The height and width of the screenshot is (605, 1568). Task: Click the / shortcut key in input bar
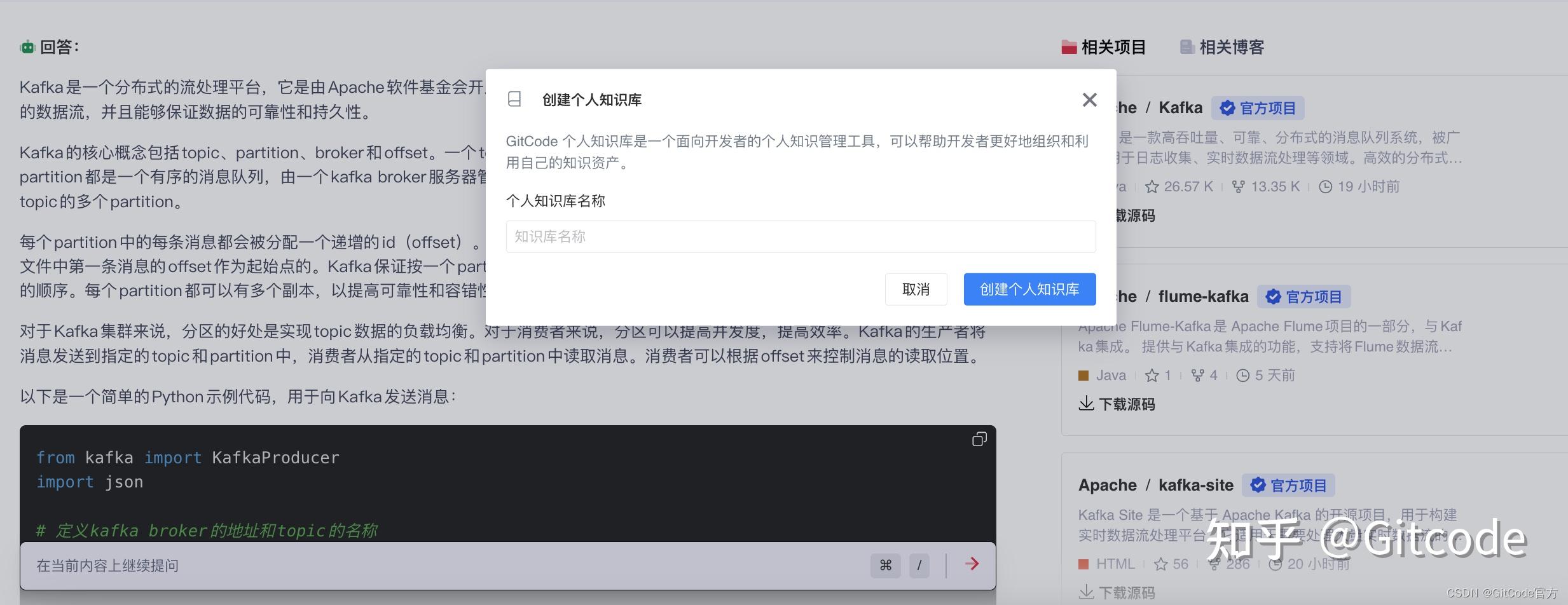point(919,564)
